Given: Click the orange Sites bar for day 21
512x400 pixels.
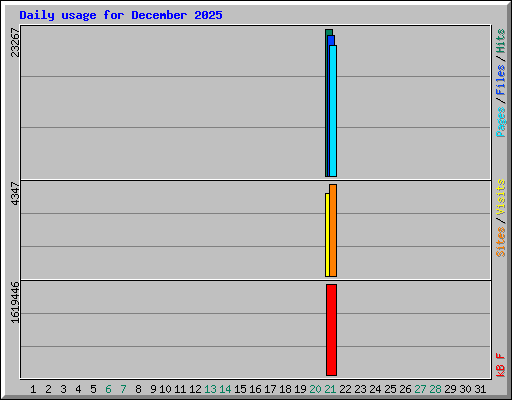Looking at the screenshot, I should point(333,230).
